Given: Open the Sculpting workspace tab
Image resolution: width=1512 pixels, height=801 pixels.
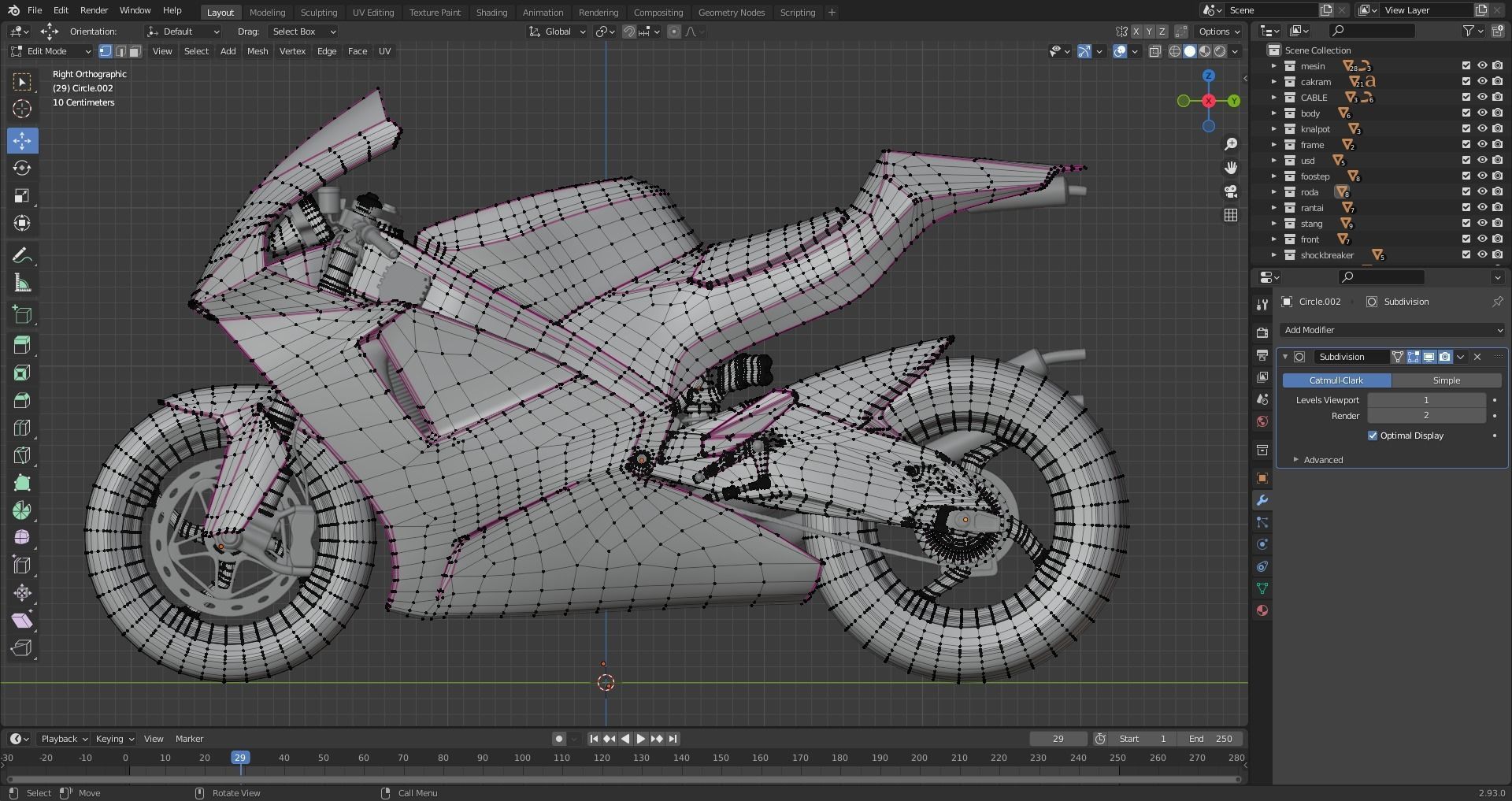Looking at the screenshot, I should [x=319, y=13].
